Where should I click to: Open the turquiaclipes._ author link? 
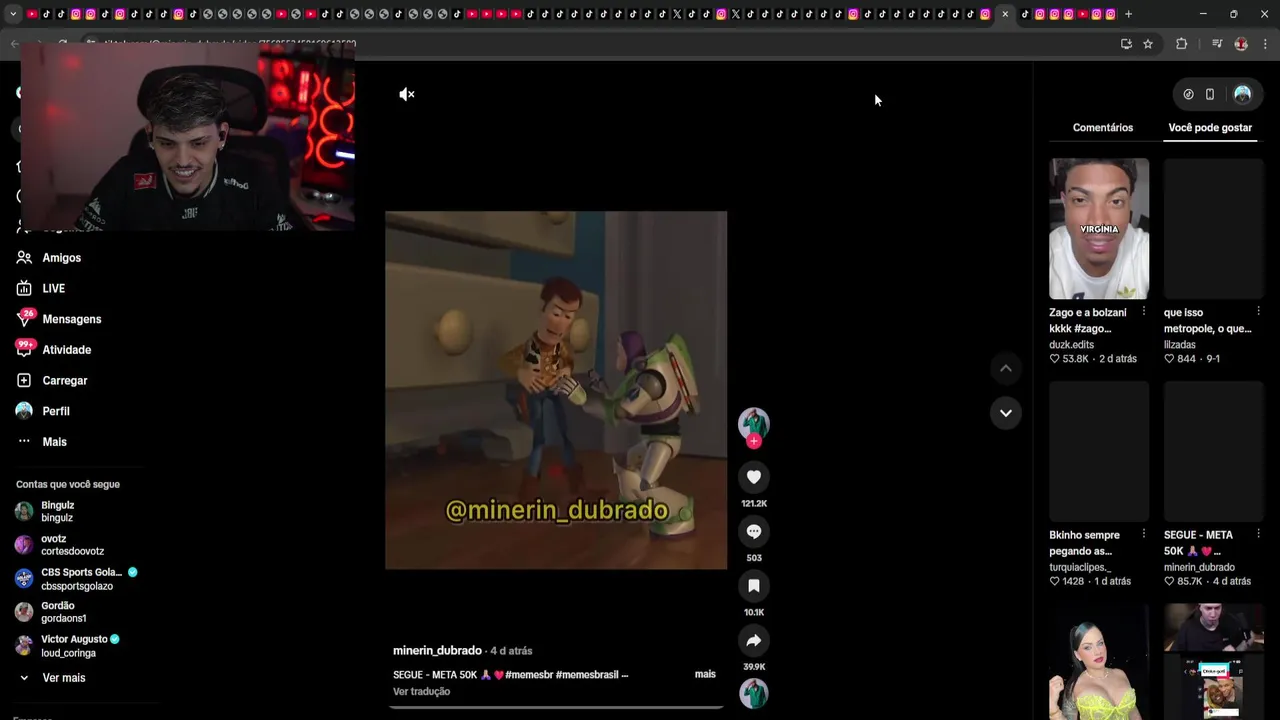1080,567
